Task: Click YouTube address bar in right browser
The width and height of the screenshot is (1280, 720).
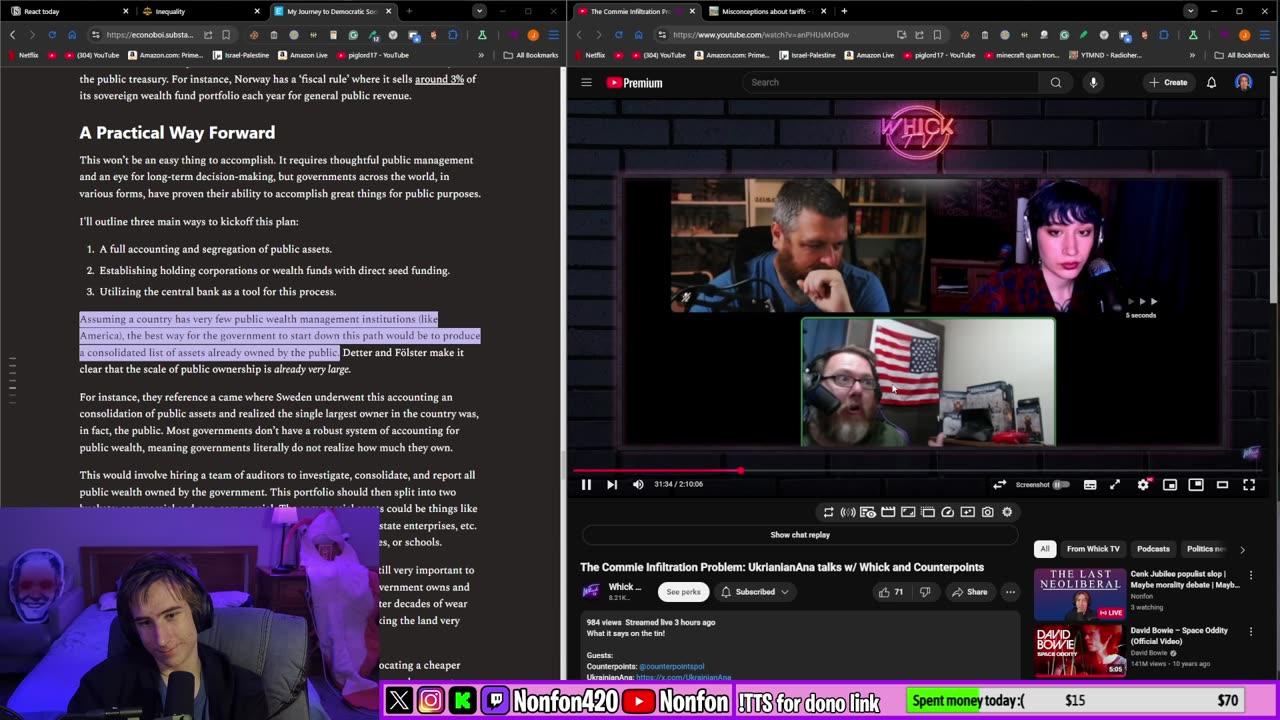Action: click(760, 34)
